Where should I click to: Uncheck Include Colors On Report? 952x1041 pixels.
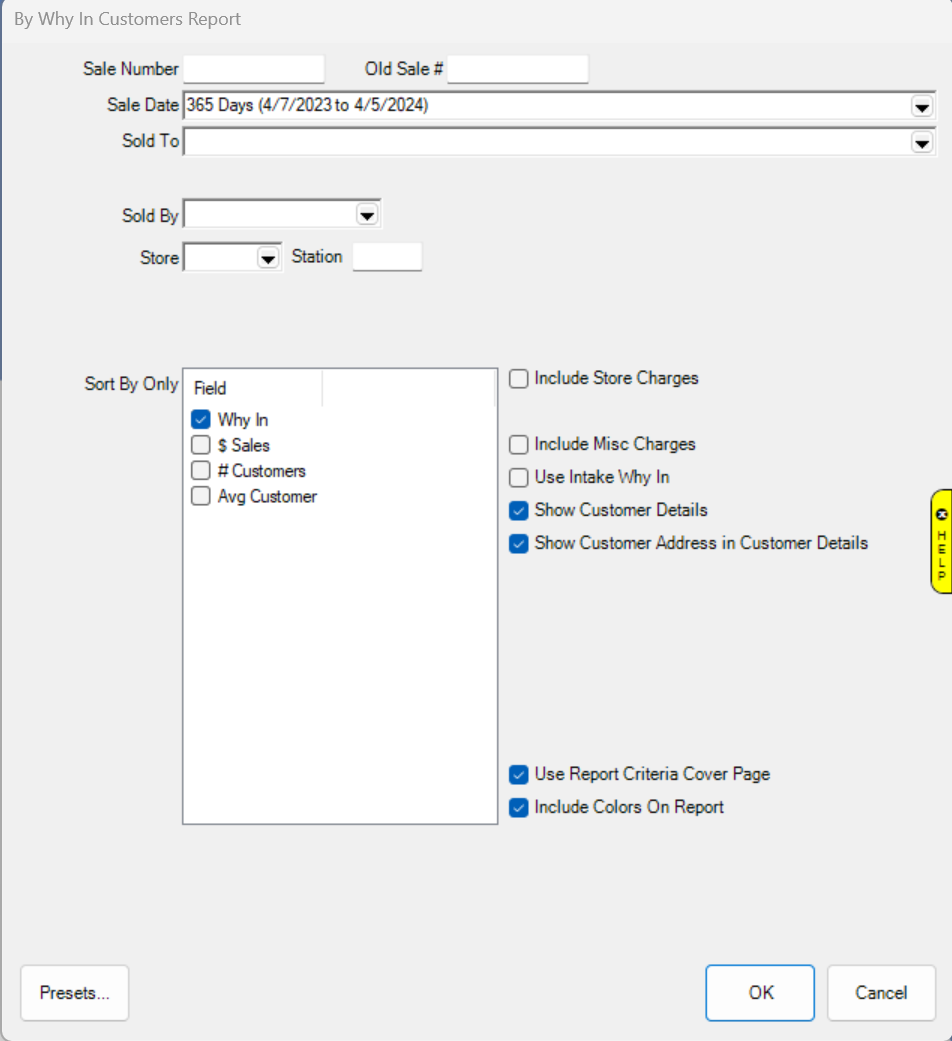click(x=519, y=808)
